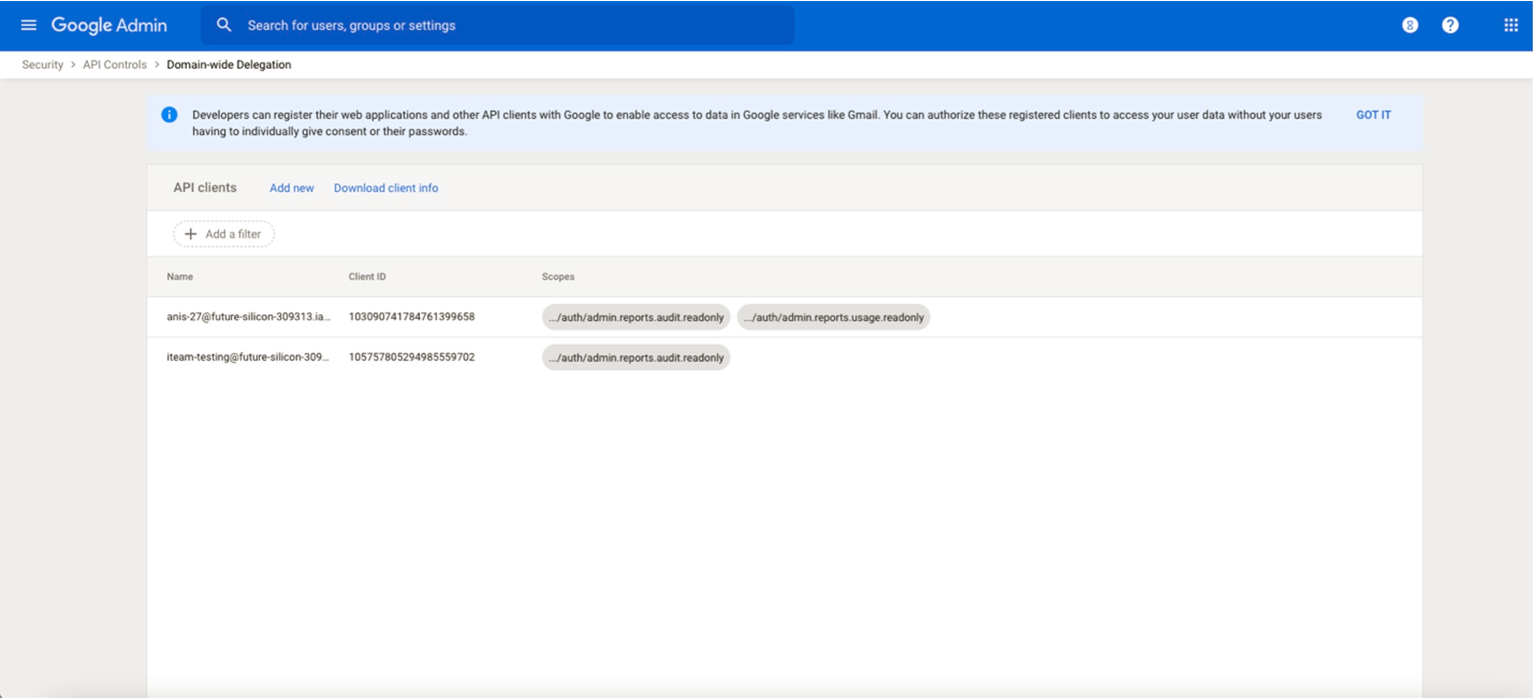Viewport: 1534px width, 699px height.
Task: Open the Help question mark icon
Action: pyautogui.click(x=1450, y=25)
